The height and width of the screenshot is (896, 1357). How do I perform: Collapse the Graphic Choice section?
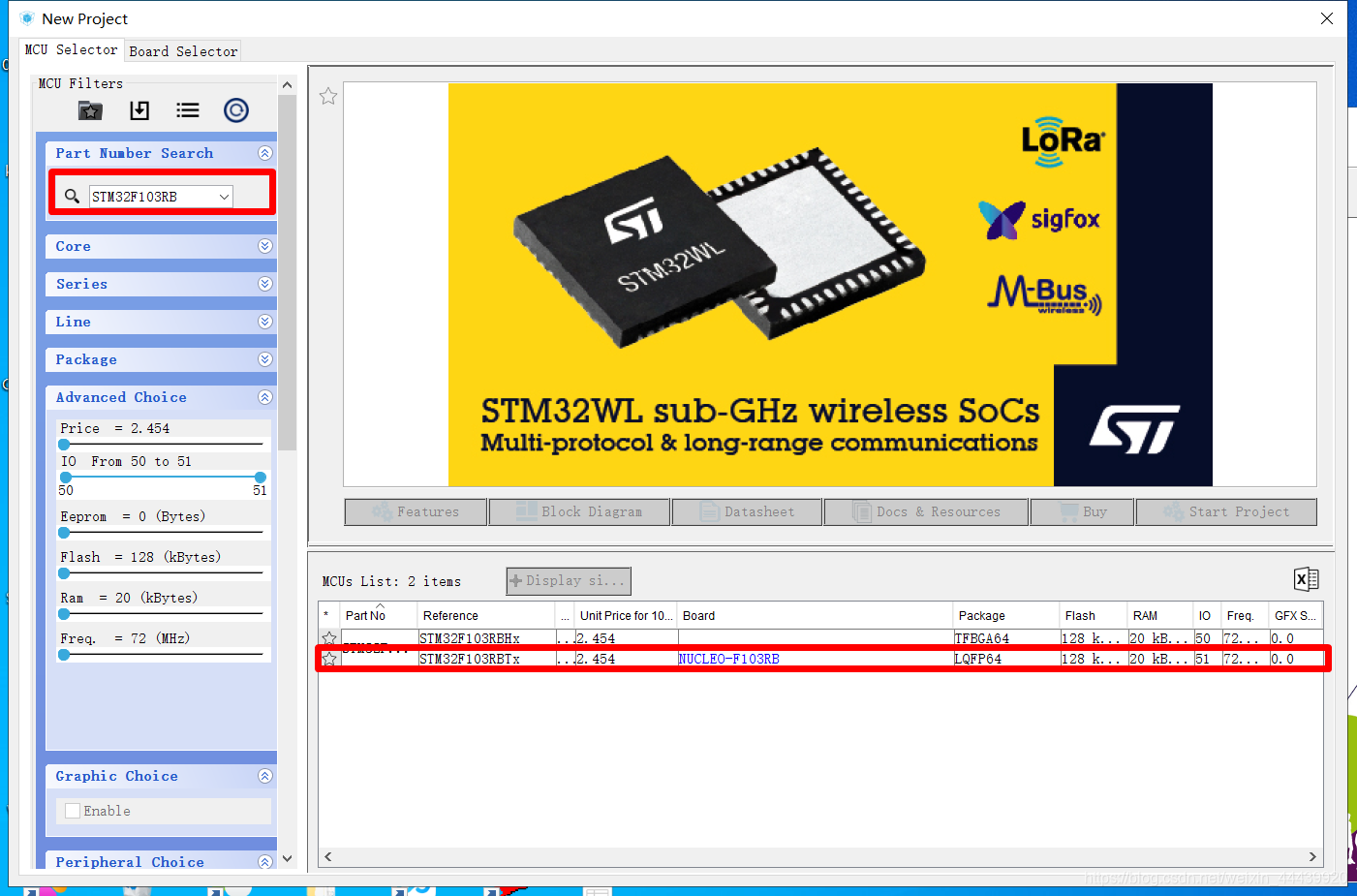coord(265,776)
